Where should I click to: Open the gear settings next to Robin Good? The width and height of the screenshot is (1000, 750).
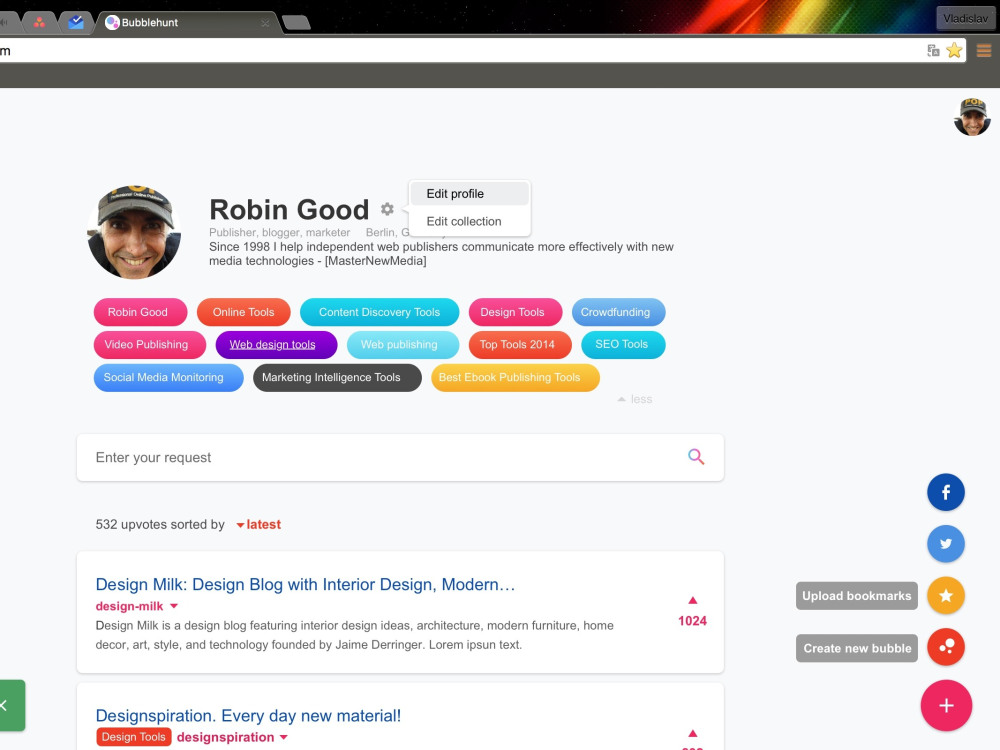(387, 209)
